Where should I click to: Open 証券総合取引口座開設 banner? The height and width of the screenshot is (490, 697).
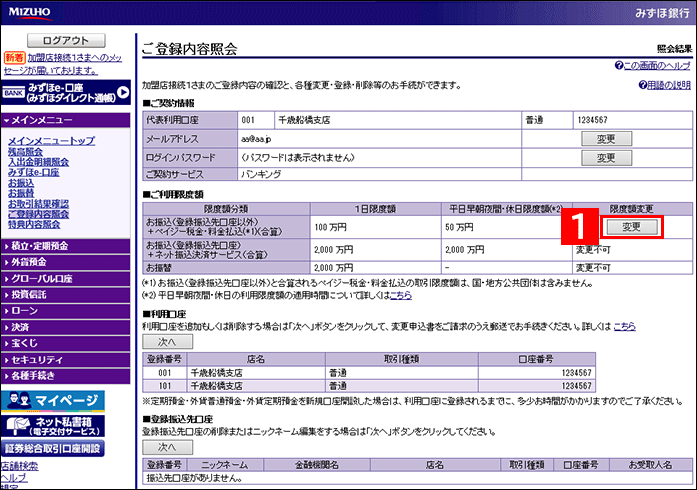pyautogui.click(x=53, y=448)
